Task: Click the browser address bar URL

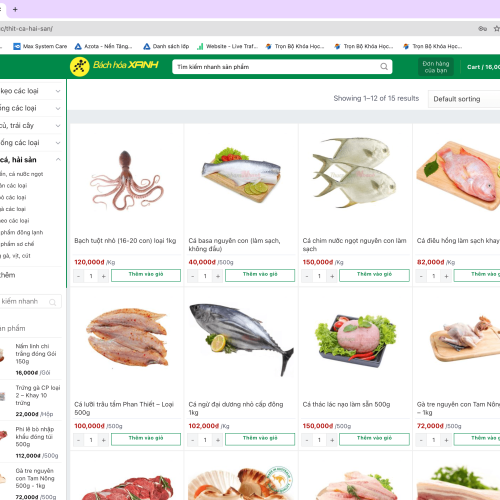Action: tap(27, 29)
